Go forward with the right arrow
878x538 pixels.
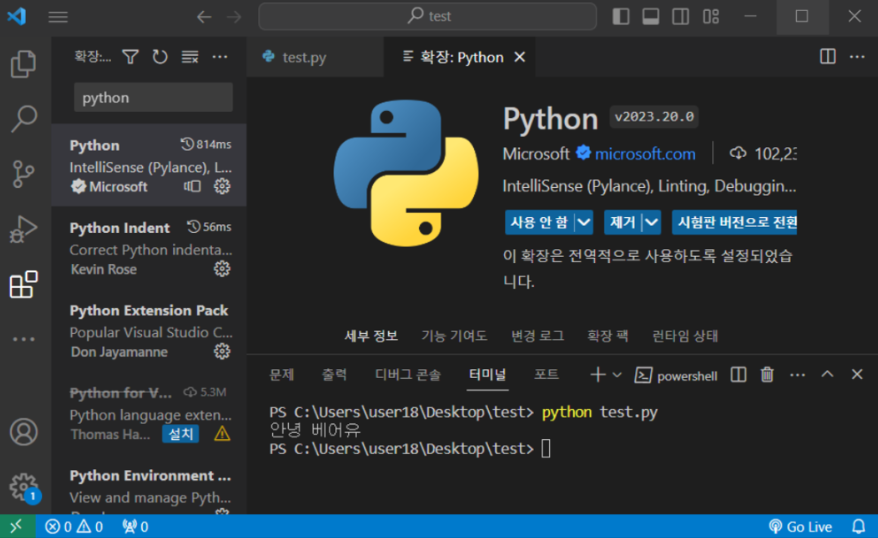tap(234, 17)
